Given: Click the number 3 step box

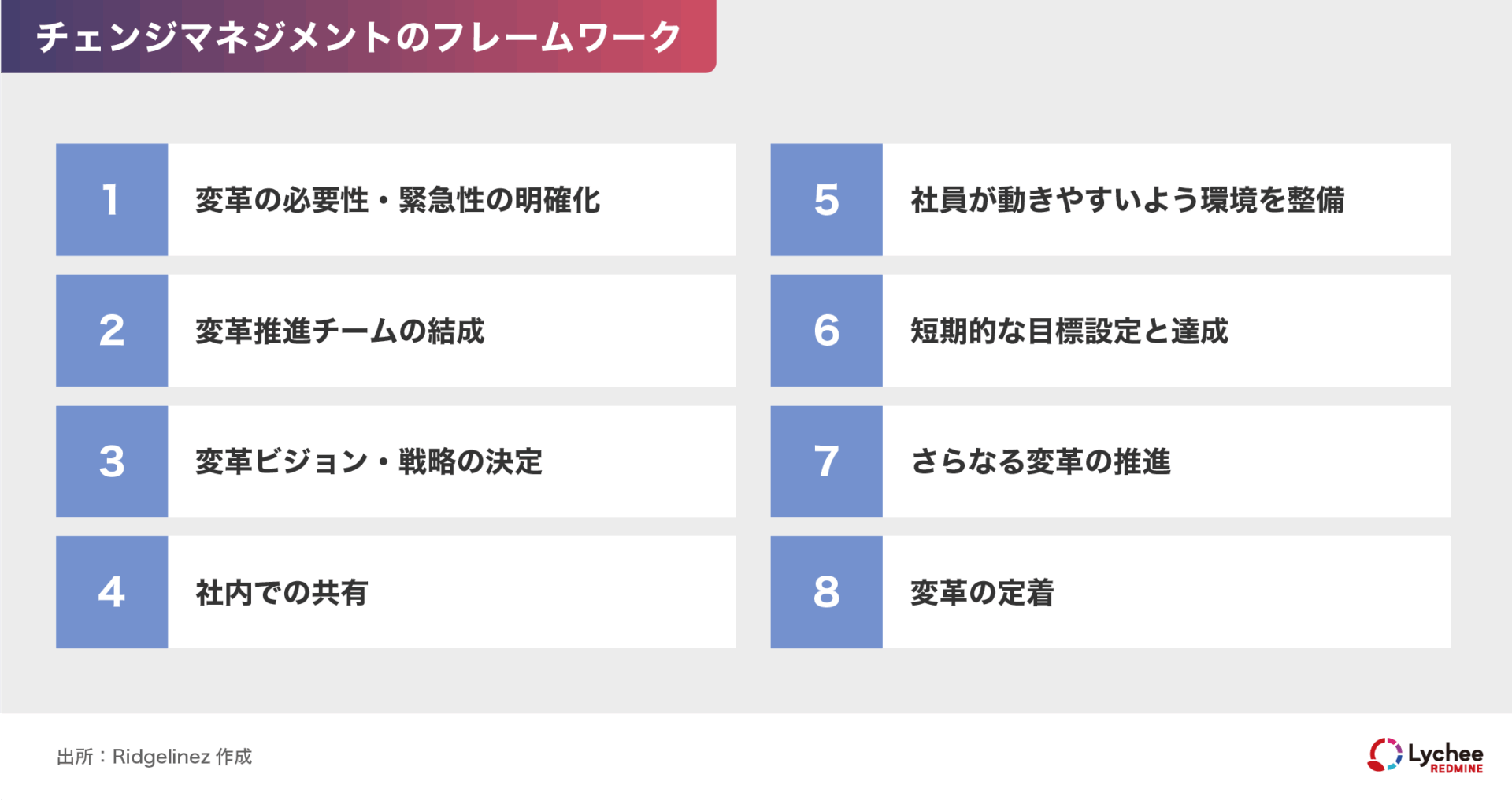Looking at the screenshot, I should tap(112, 461).
